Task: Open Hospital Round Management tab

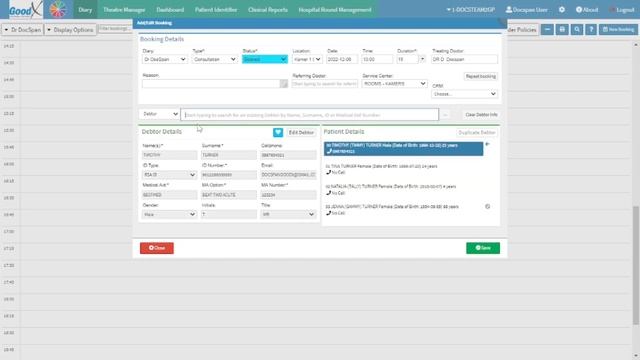Action: [335, 9]
